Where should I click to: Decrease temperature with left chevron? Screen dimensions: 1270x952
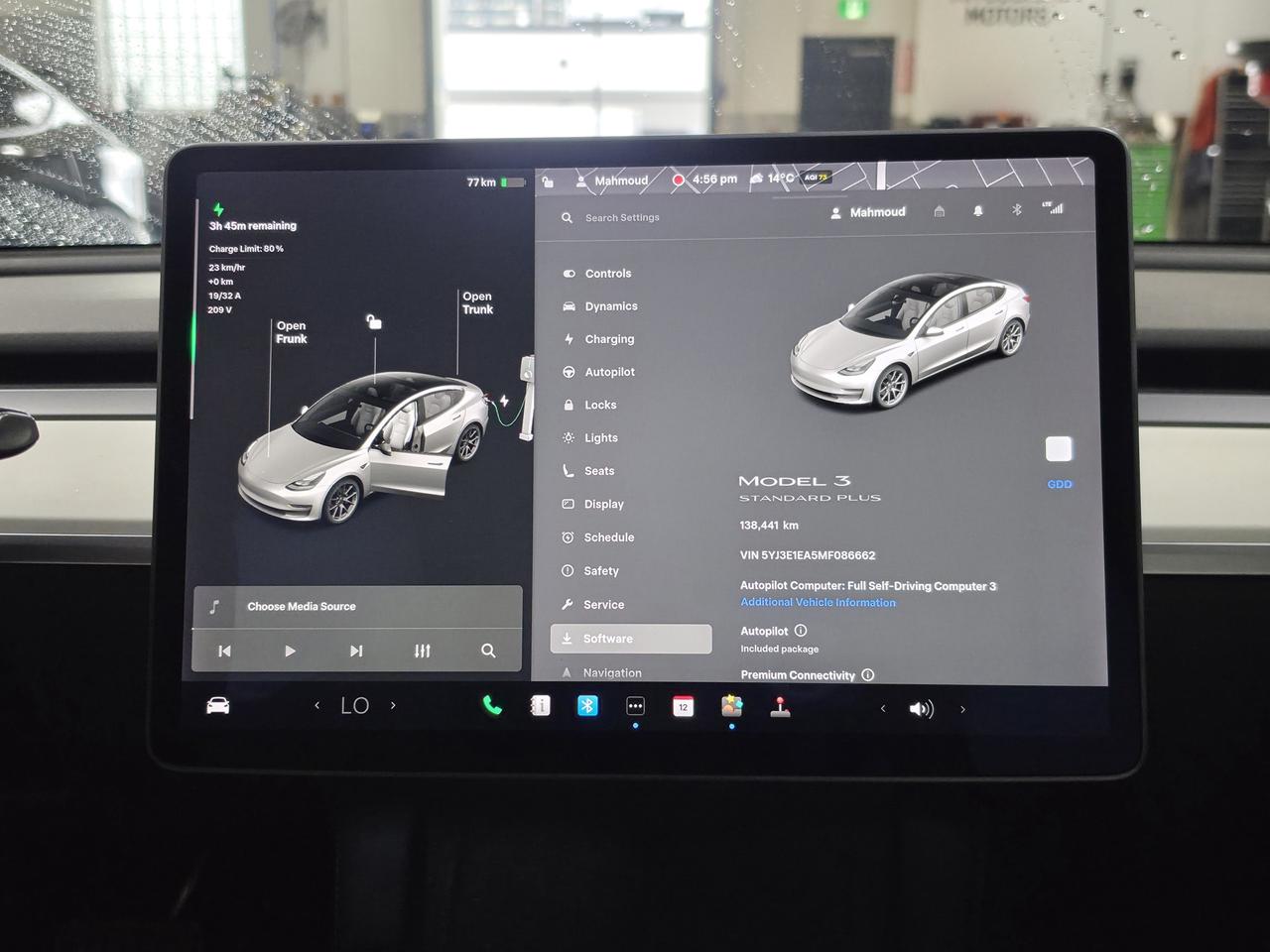coord(317,706)
